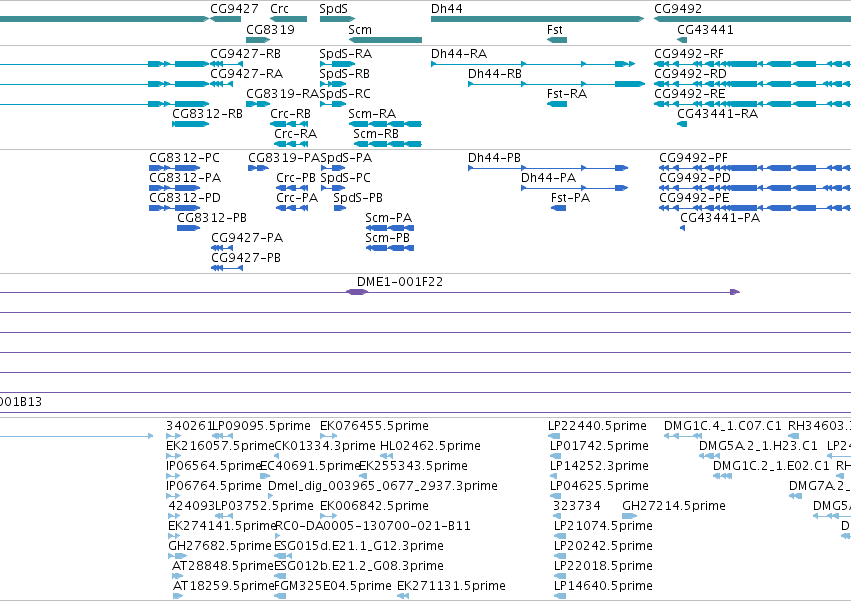851x601 pixels.
Task: Select the Crc gene label
Action: 280,9
